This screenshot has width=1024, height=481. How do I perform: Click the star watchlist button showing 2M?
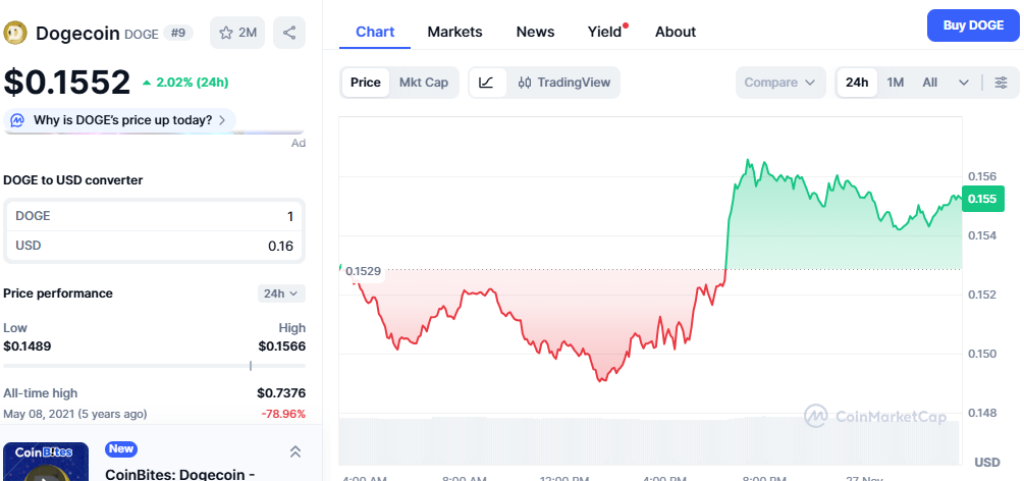237,32
